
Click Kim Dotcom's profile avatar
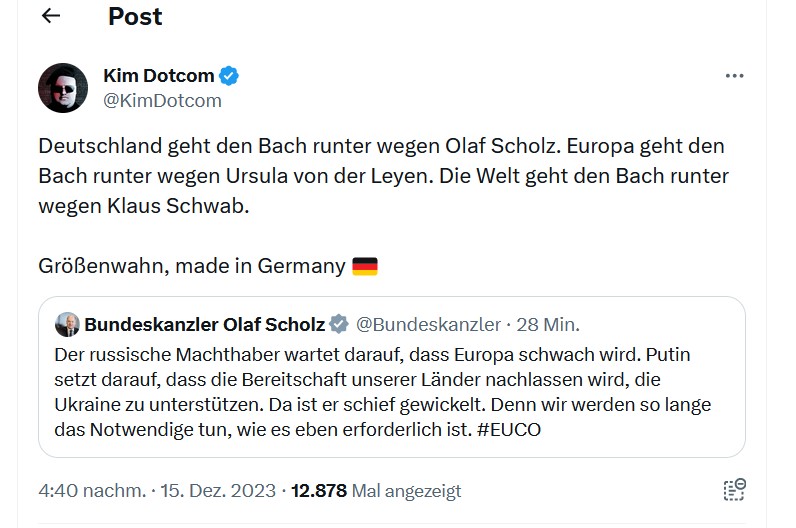coord(63,88)
